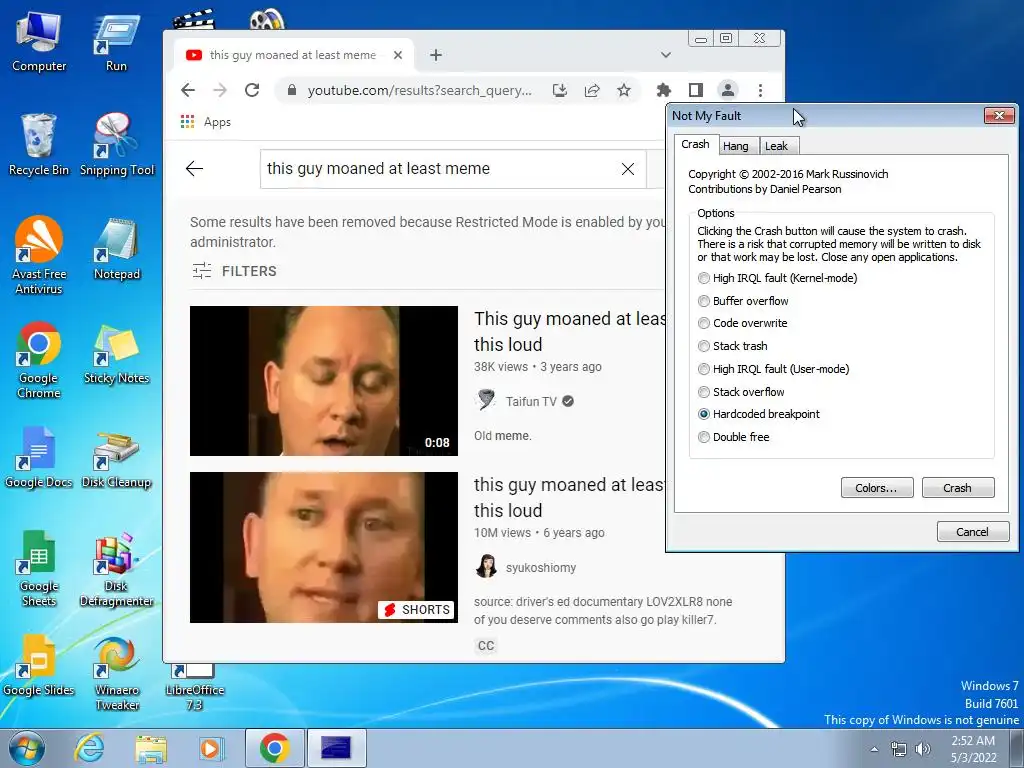The image size is (1024, 768).
Task: Switch to Not My Fault taskbar button
Action: pos(336,748)
